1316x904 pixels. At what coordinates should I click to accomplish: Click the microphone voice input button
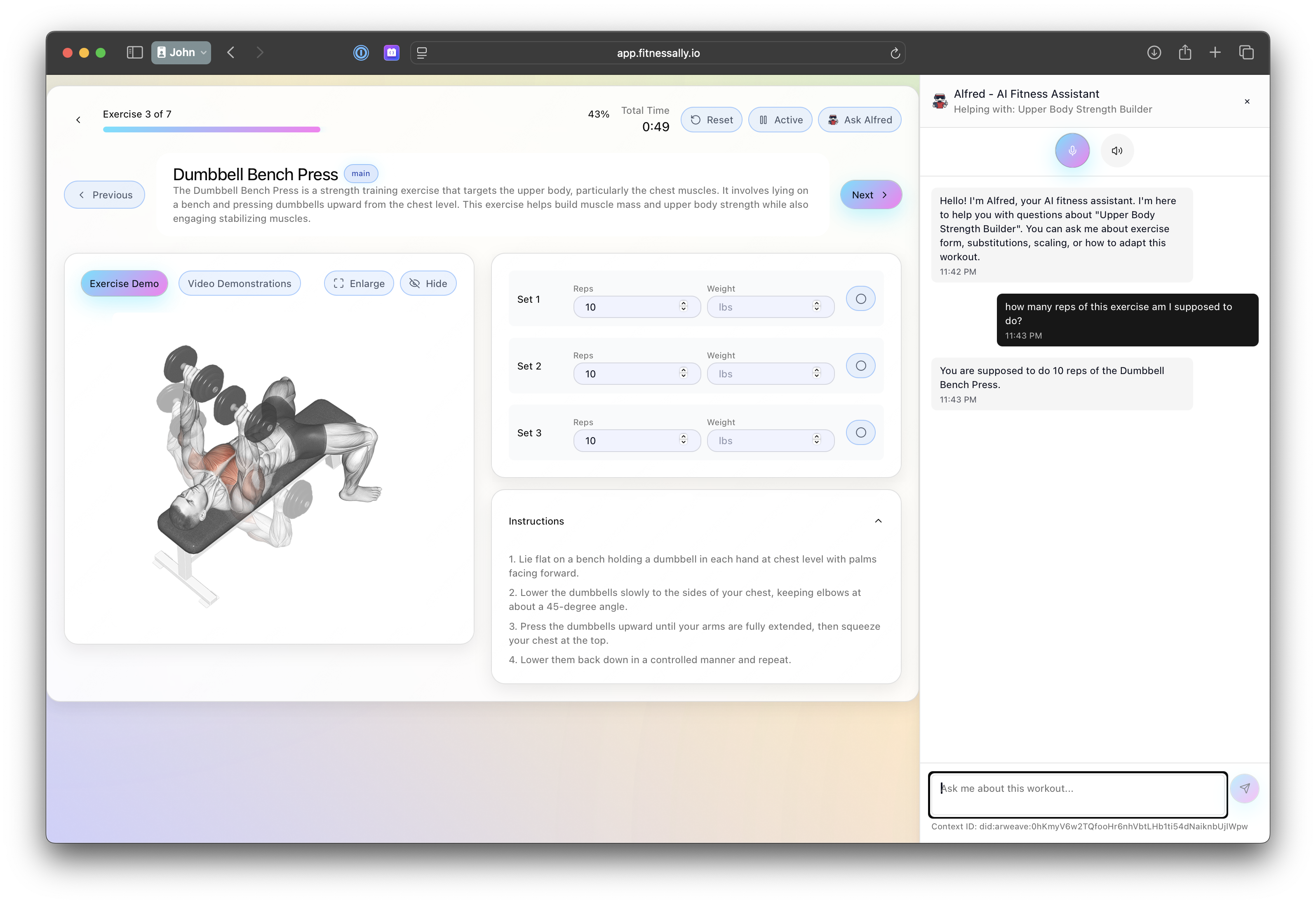1072,151
